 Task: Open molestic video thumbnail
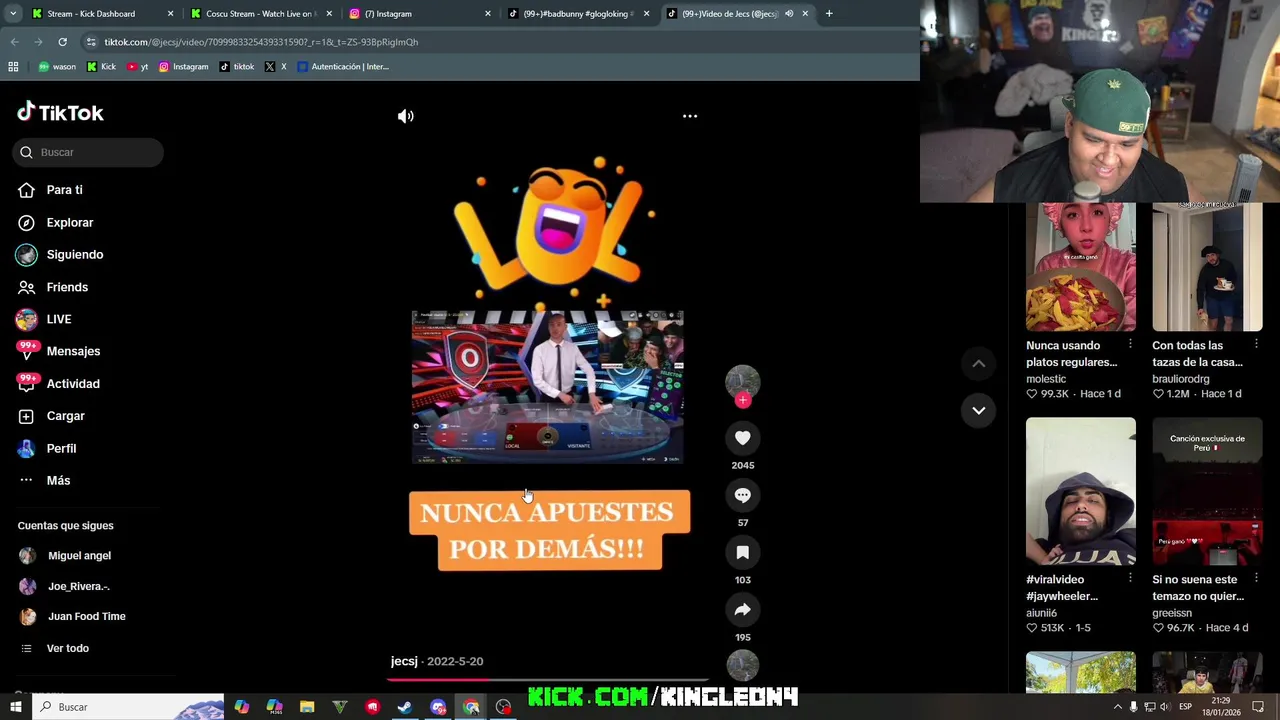coord(1080,266)
